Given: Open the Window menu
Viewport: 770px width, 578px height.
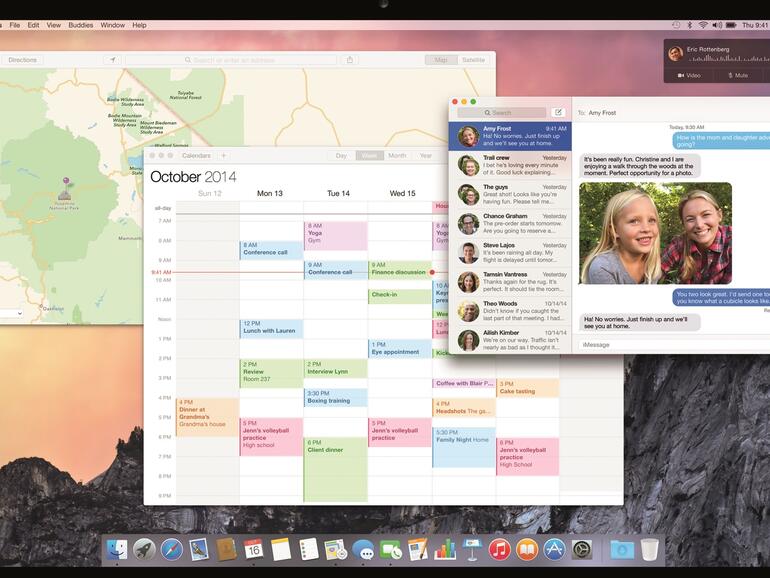Looking at the screenshot, I should (x=112, y=25).
